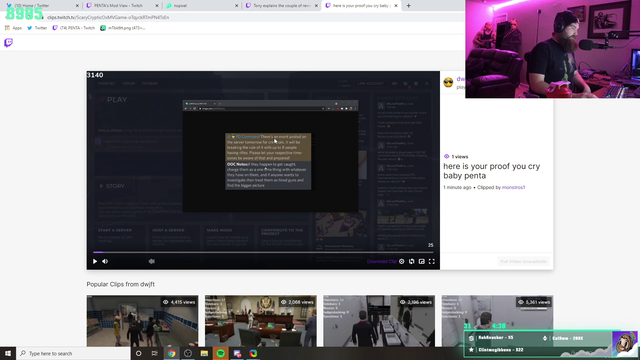Enter fullscreen on the clip player
The height and width of the screenshot is (360, 640).
point(431,261)
